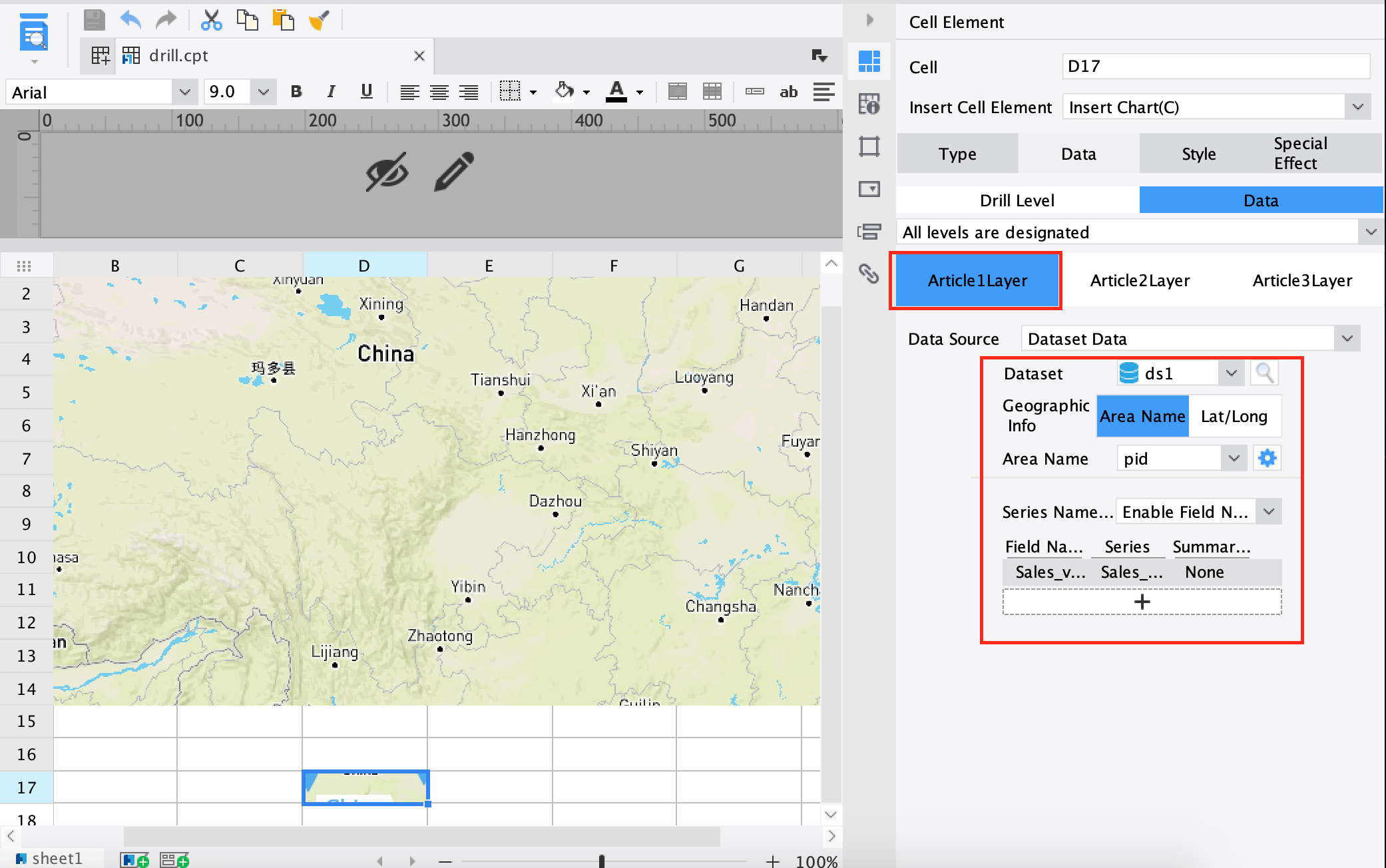Click the Undo arrow icon
Screen dimensions: 1386x868
(x=130, y=20)
